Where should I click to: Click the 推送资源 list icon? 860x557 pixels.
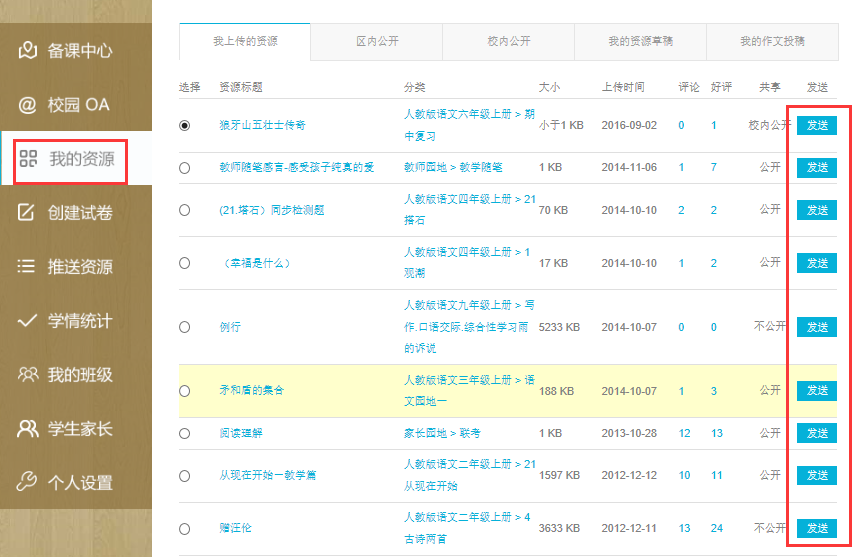28,267
